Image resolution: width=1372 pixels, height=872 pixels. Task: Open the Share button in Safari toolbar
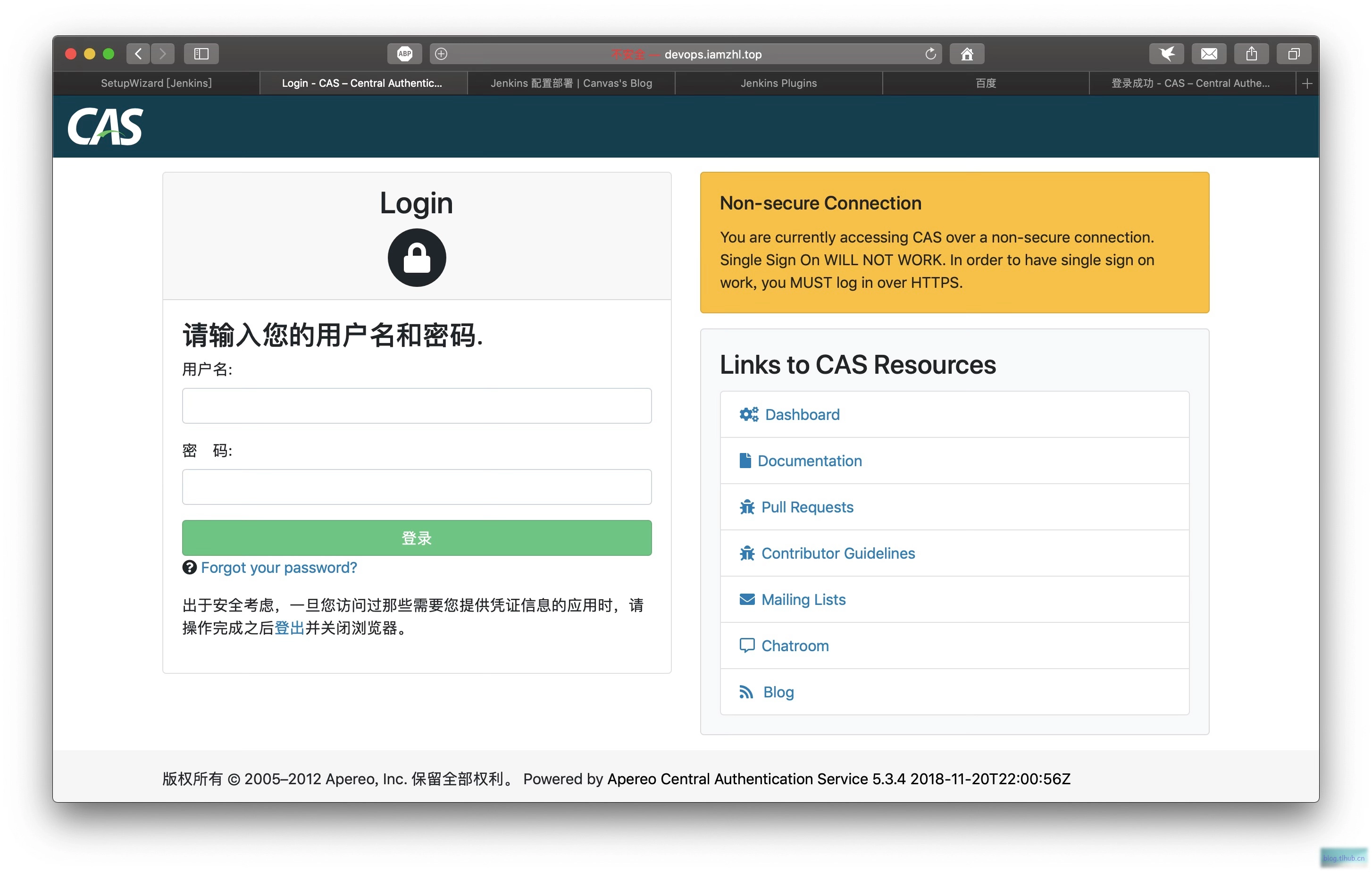1251,54
